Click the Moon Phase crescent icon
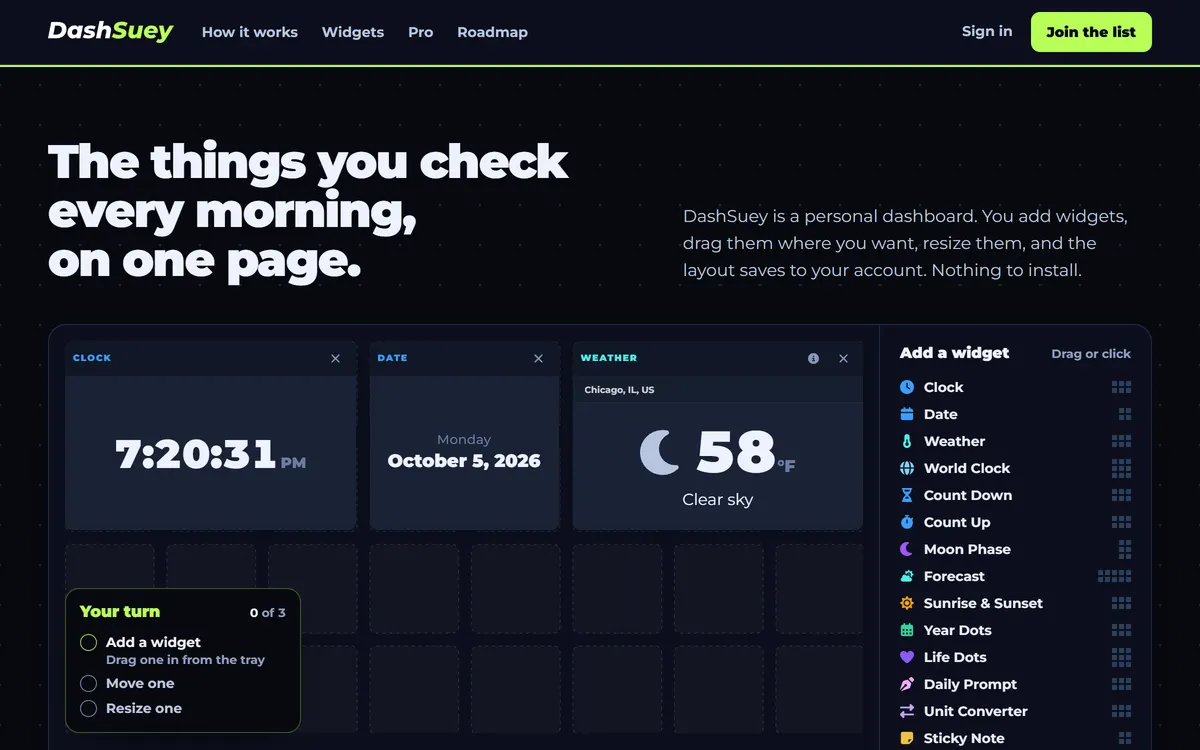The height and width of the screenshot is (750, 1200). pos(907,549)
